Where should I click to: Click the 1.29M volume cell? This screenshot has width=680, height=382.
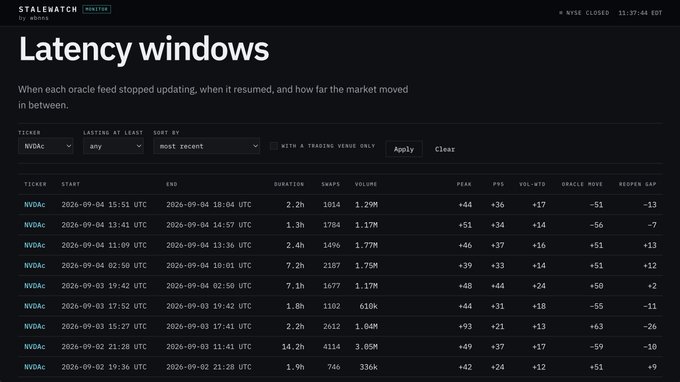366,205
